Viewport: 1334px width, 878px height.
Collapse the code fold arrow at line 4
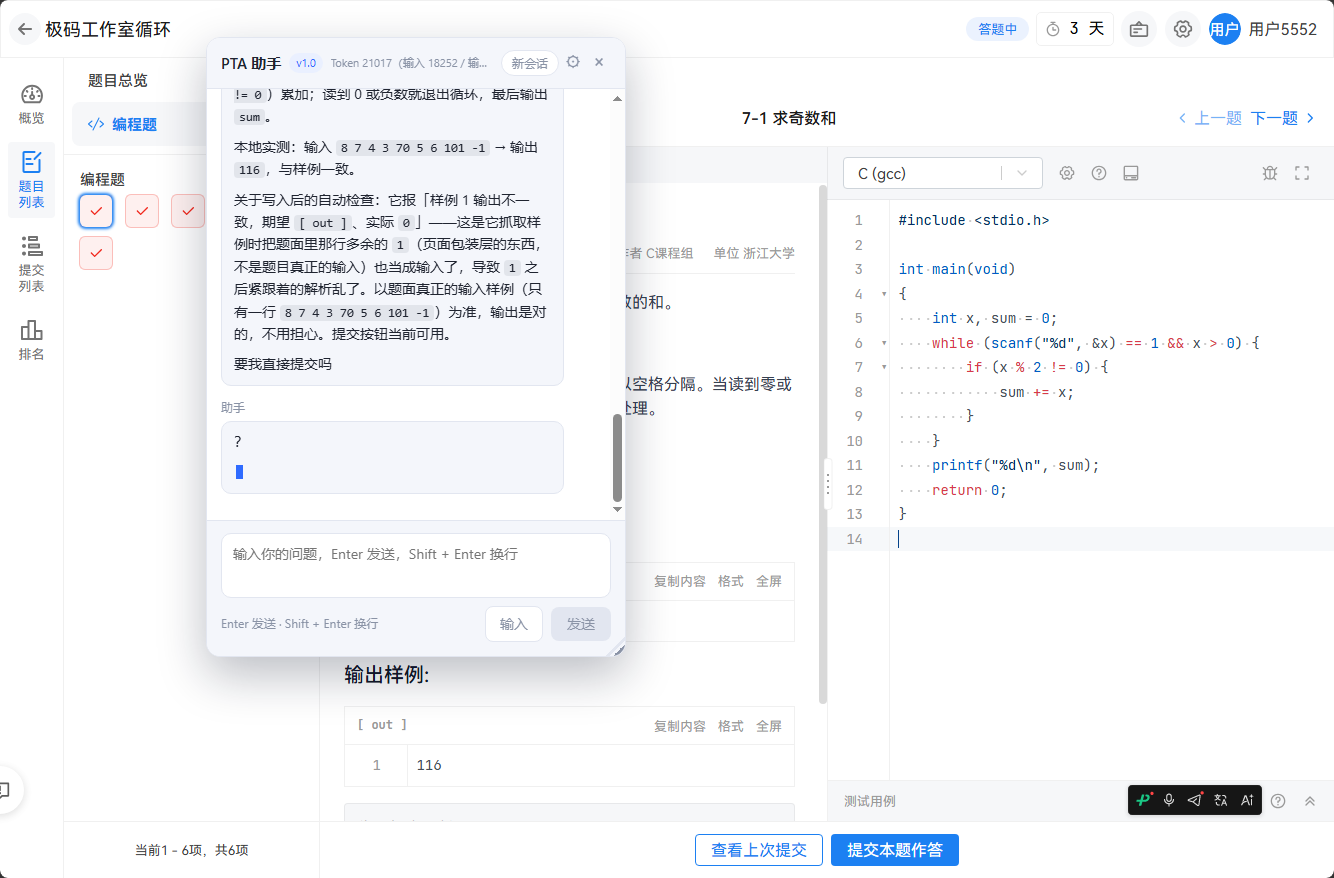(x=883, y=294)
